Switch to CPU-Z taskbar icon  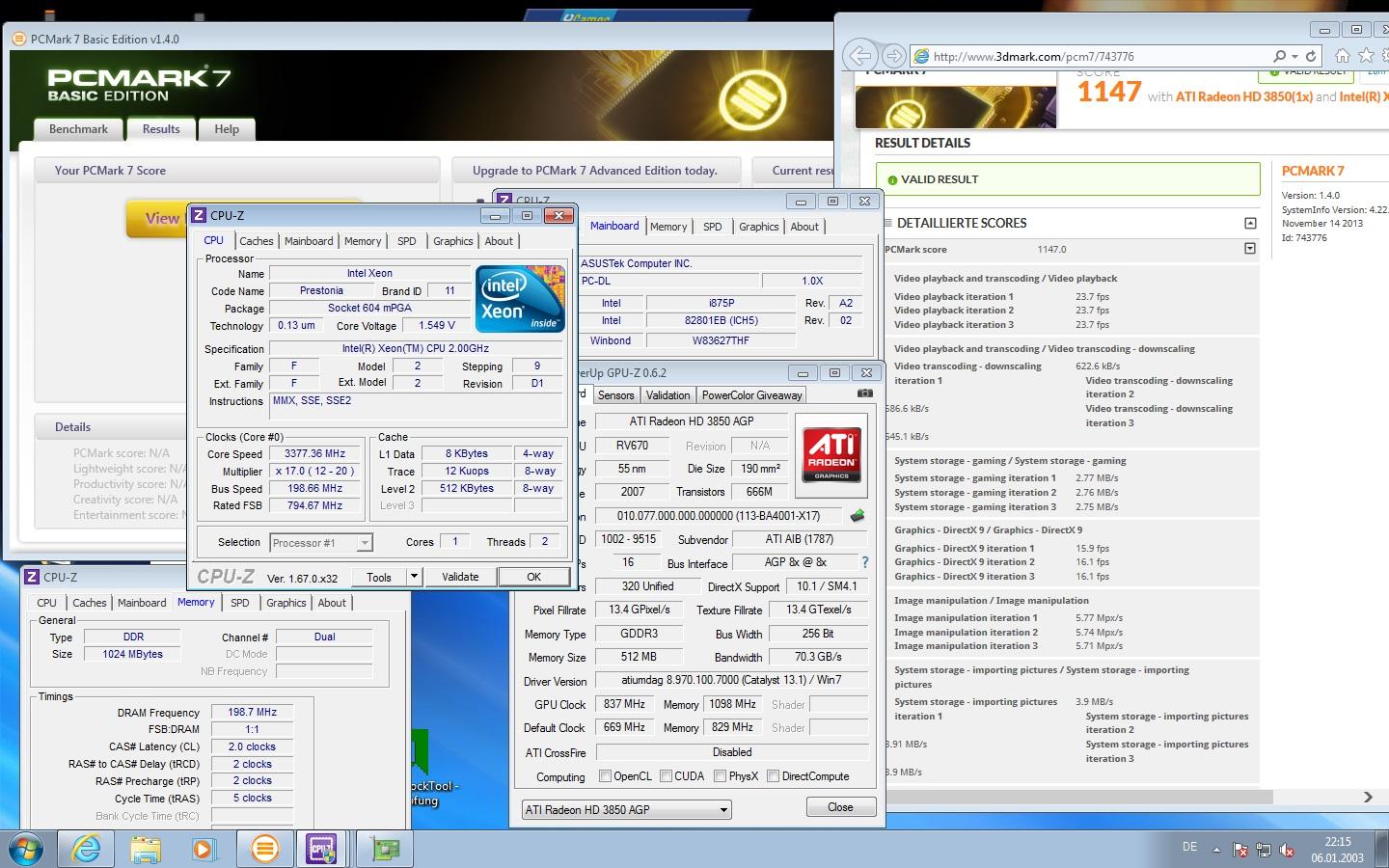coord(322,849)
